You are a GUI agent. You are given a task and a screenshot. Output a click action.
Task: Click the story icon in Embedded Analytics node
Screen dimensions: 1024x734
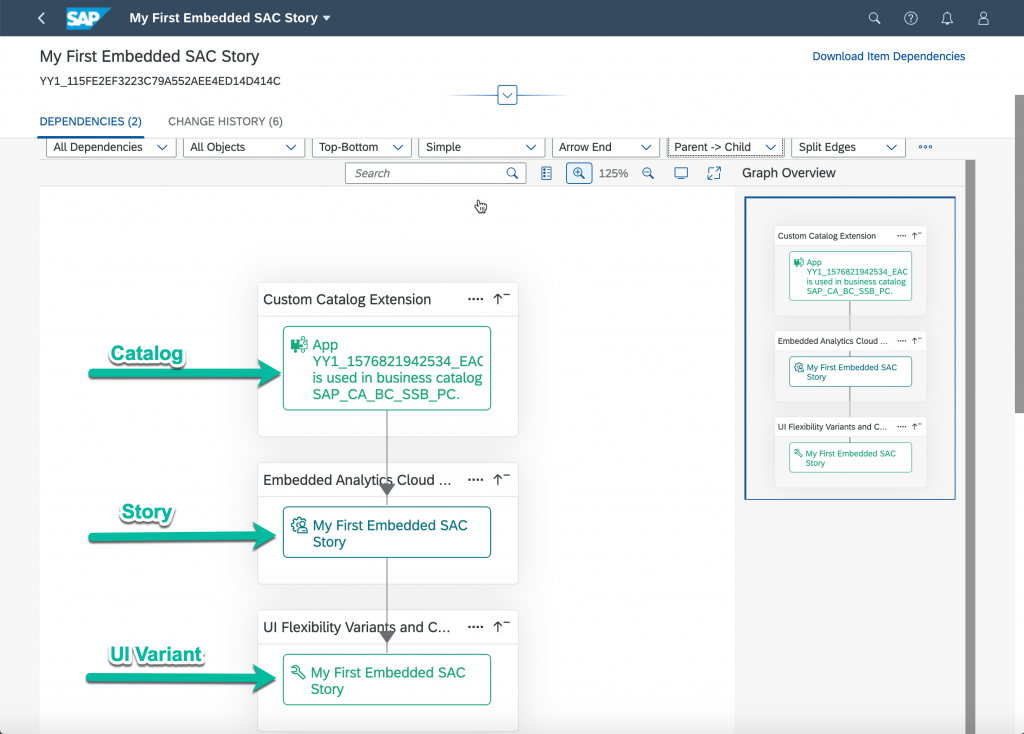click(x=299, y=525)
